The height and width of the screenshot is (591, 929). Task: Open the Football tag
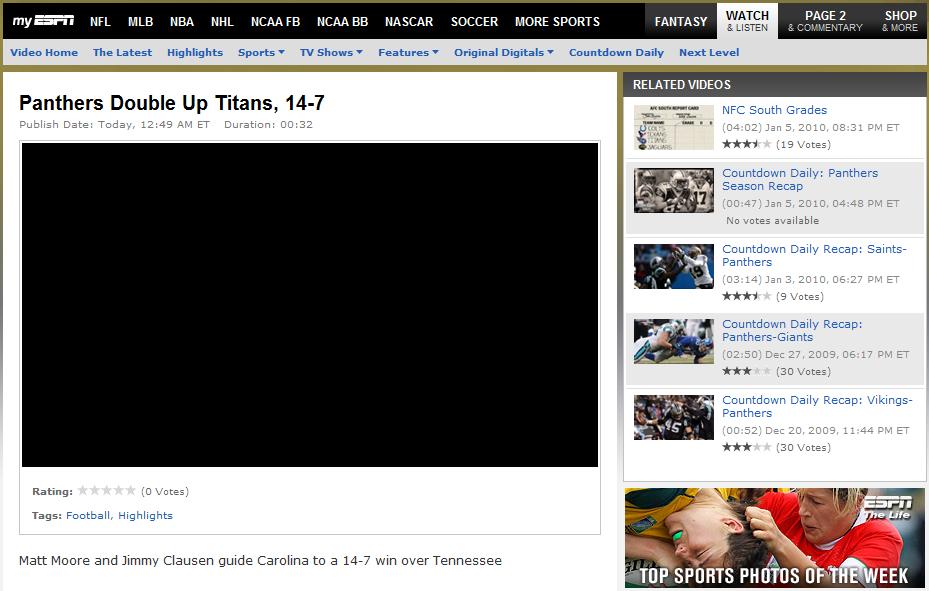click(88, 515)
